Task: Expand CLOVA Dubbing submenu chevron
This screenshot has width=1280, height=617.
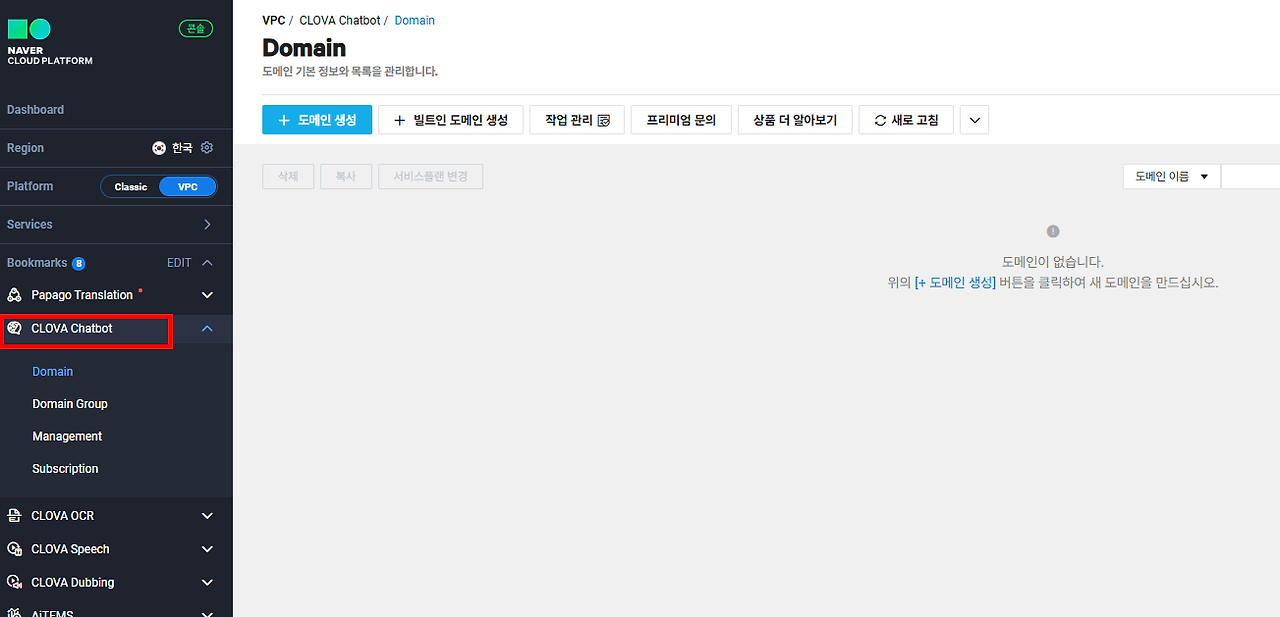Action: [x=208, y=582]
